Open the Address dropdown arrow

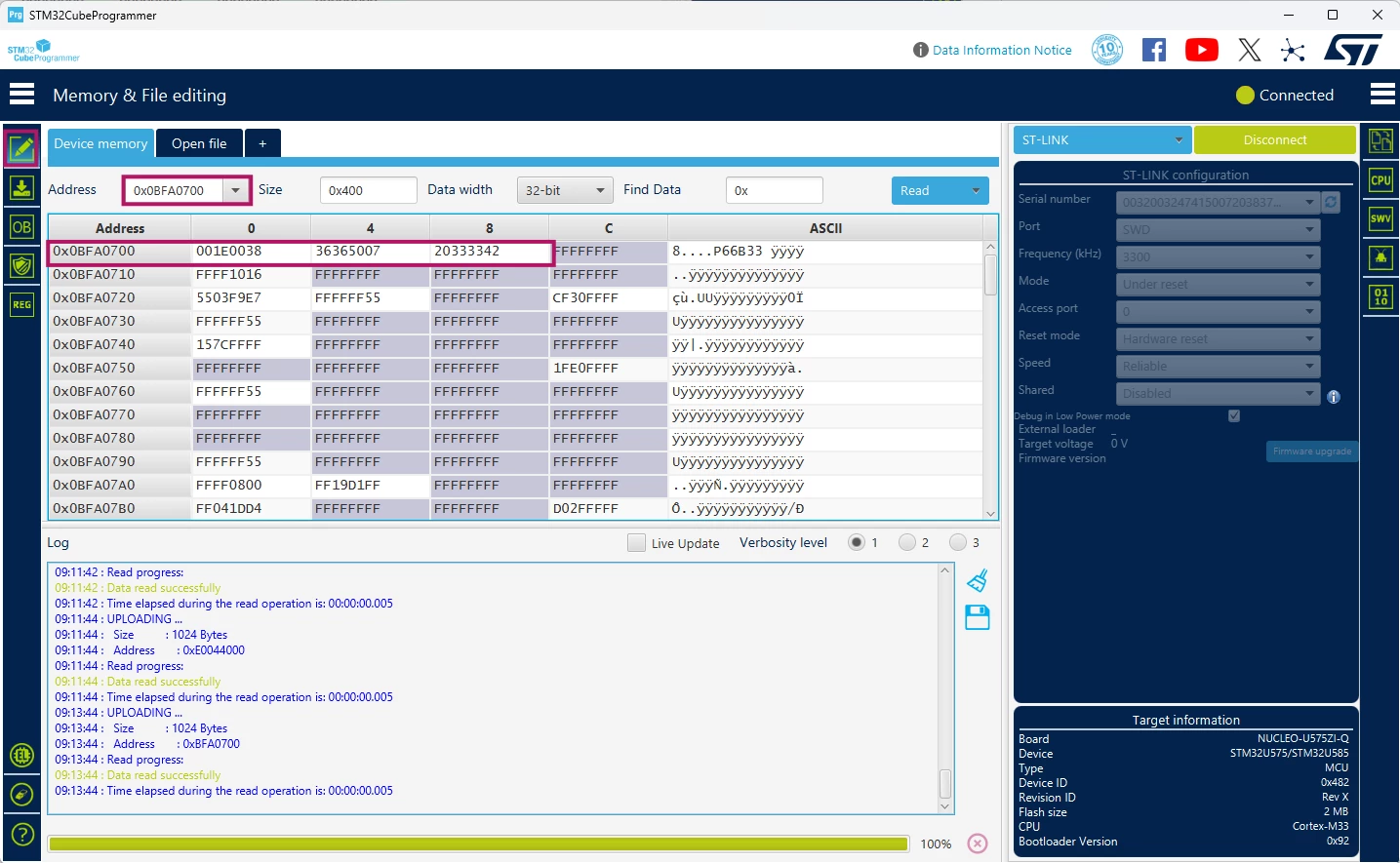pyautogui.click(x=236, y=190)
